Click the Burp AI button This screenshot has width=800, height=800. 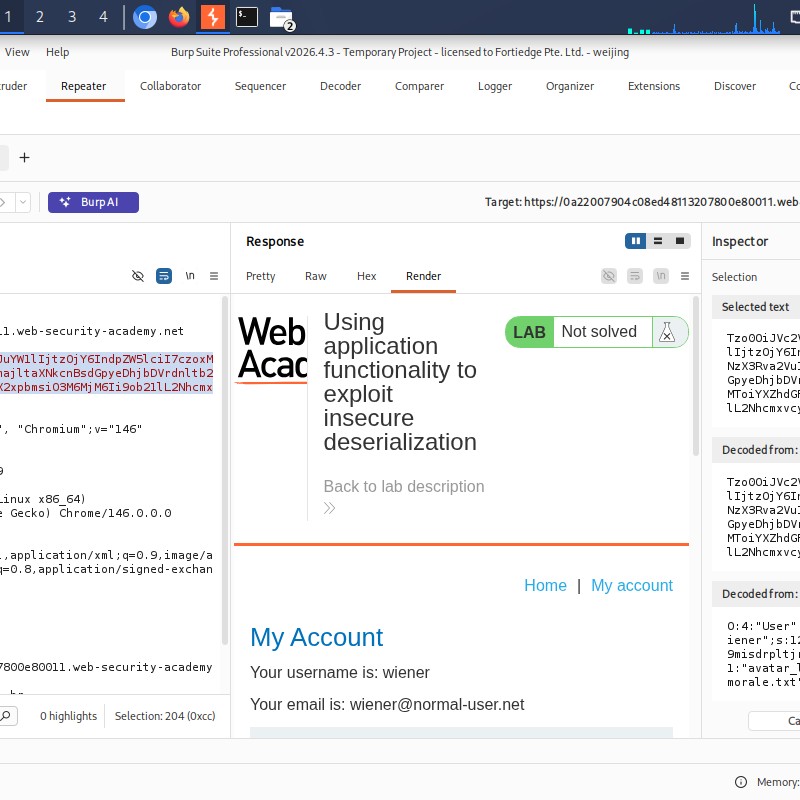coord(93,202)
